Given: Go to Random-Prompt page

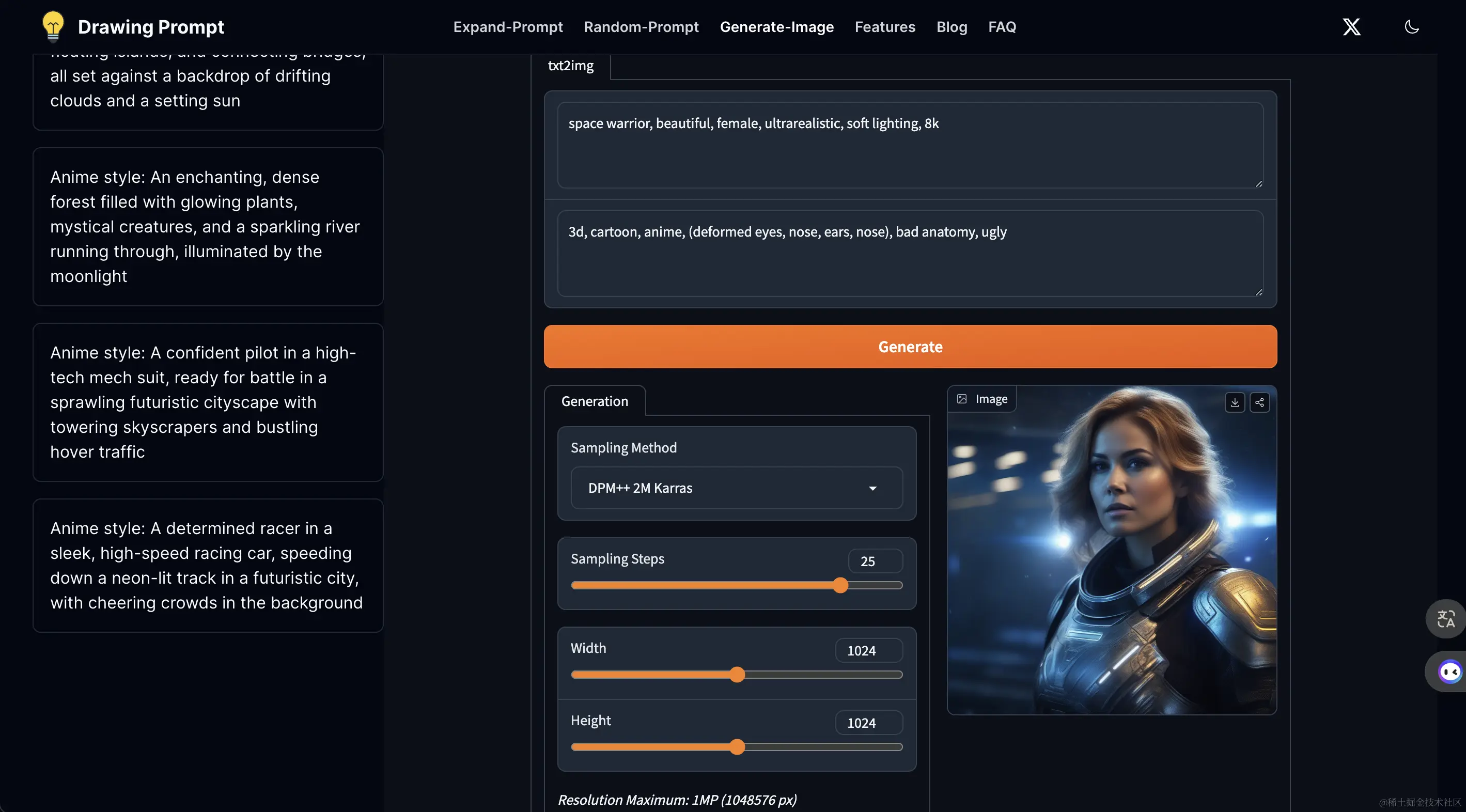Looking at the screenshot, I should [641, 27].
